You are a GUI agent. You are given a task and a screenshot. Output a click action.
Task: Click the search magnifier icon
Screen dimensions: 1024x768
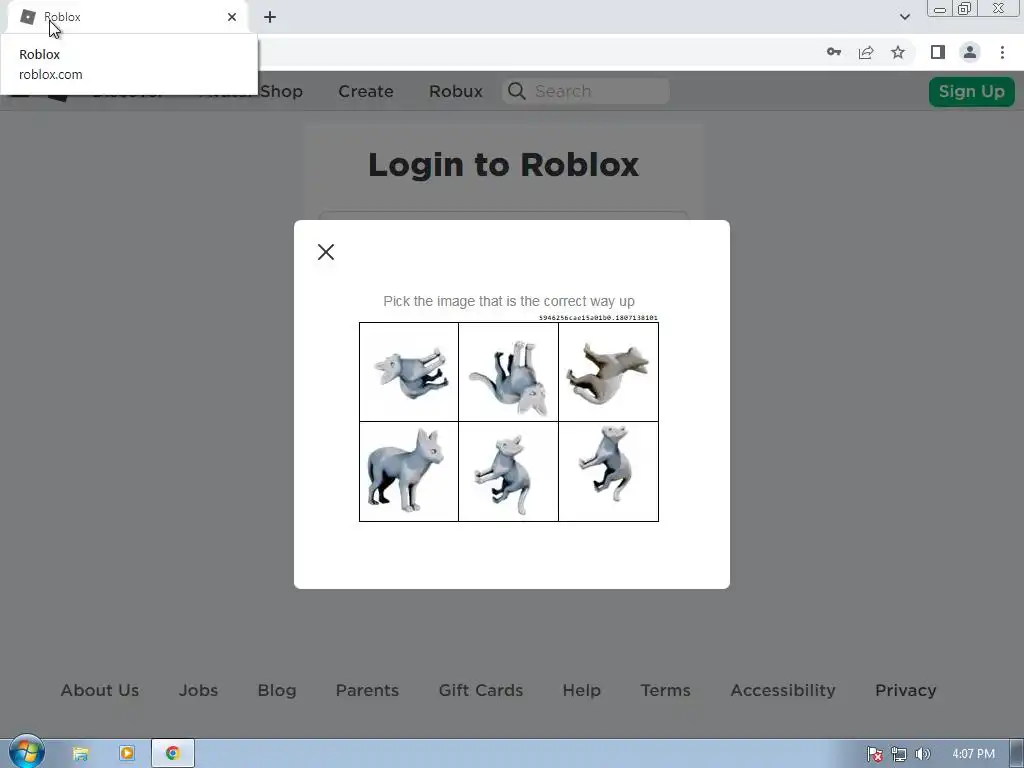coord(517,91)
